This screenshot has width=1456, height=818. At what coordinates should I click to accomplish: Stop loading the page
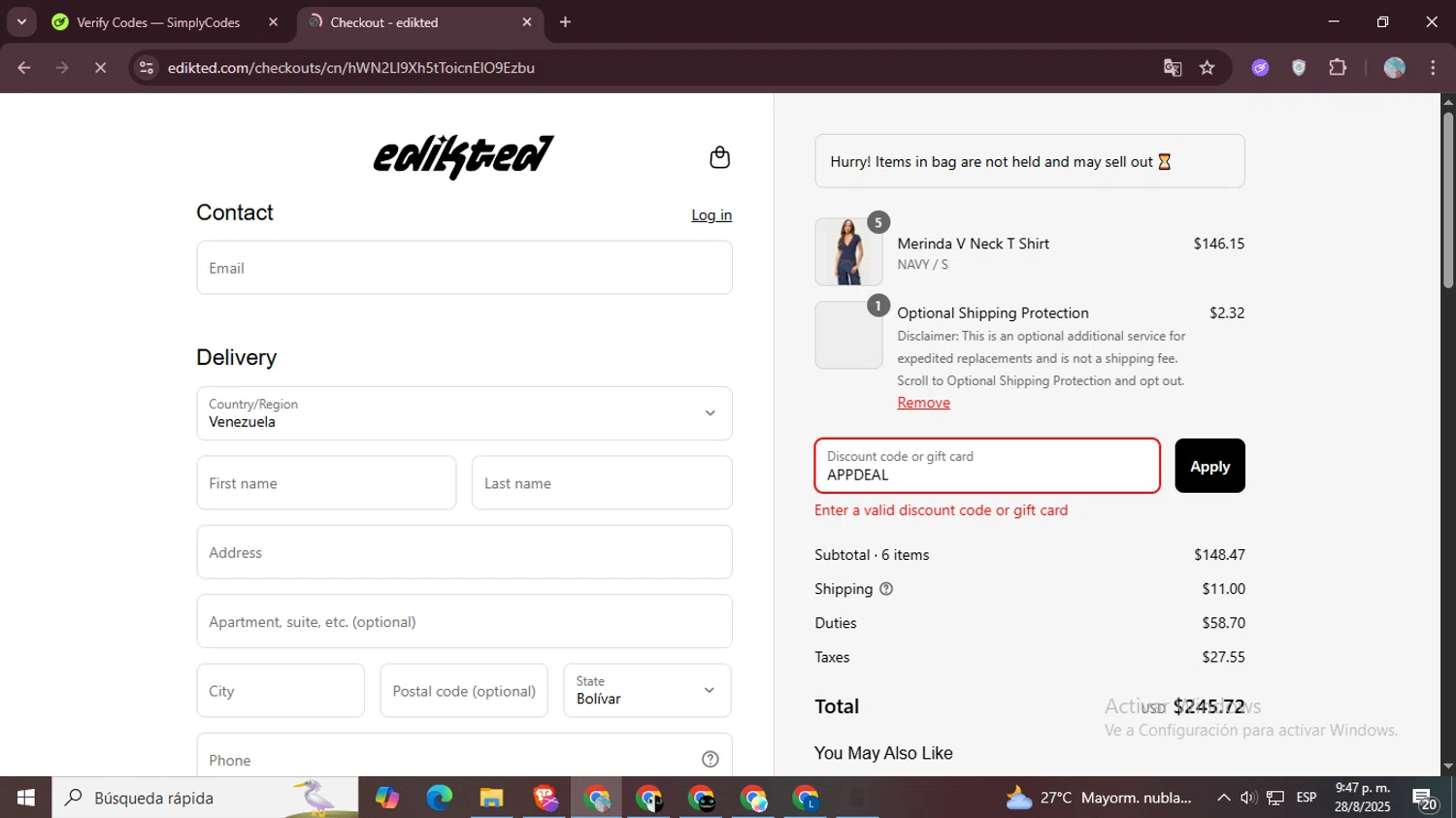click(100, 68)
